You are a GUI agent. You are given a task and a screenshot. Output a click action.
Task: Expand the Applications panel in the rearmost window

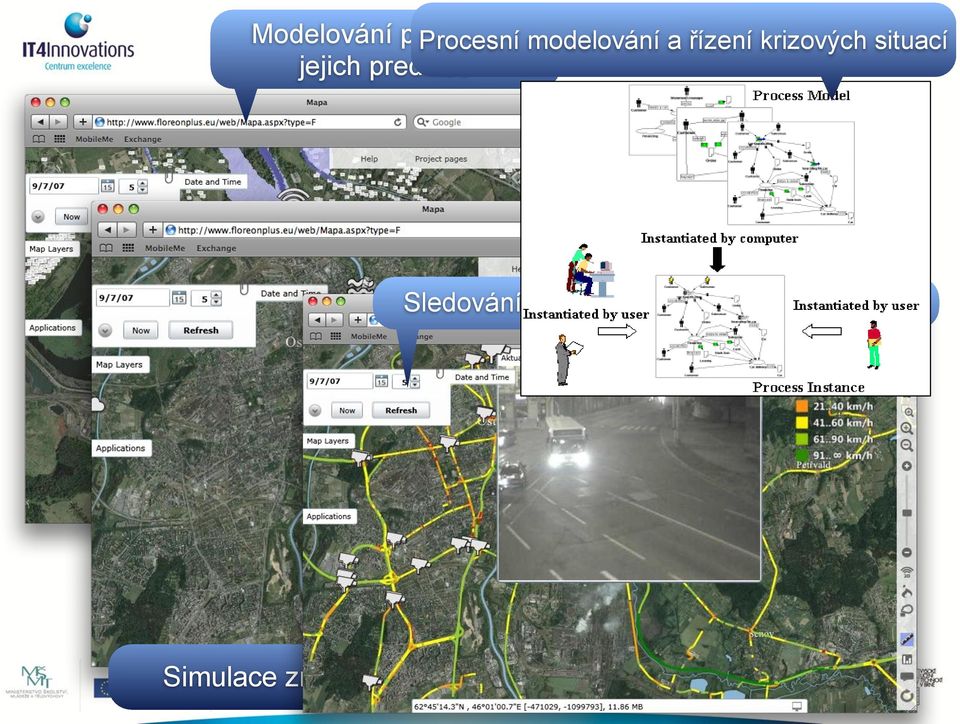[52, 327]
